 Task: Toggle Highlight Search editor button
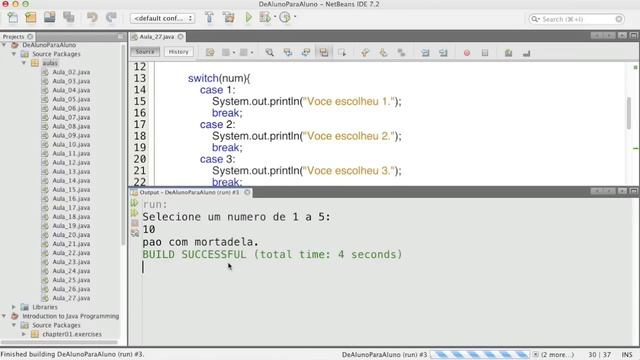click(324, 53)
